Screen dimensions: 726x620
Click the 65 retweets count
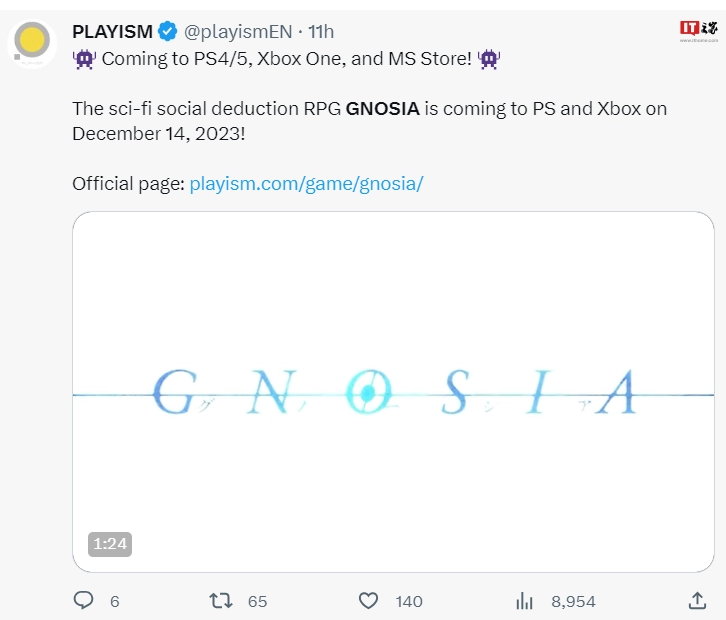257,601
